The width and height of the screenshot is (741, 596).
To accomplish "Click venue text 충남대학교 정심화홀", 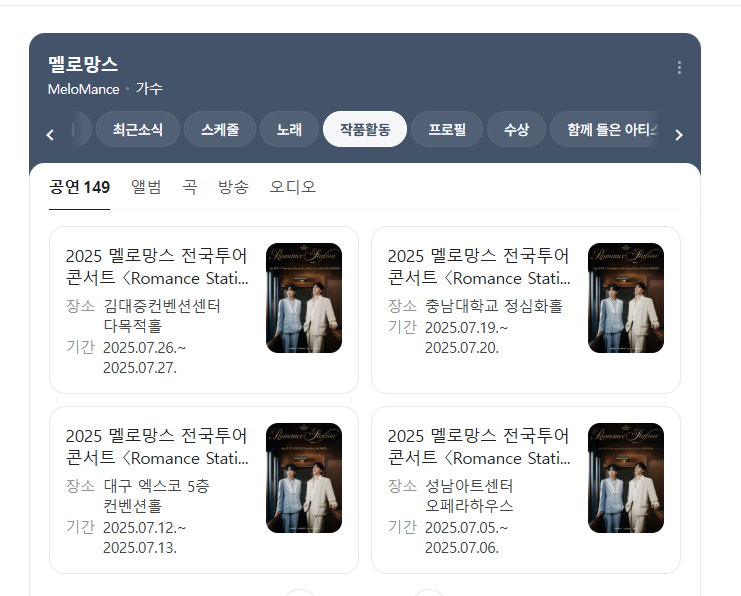I will coord(494,306).
